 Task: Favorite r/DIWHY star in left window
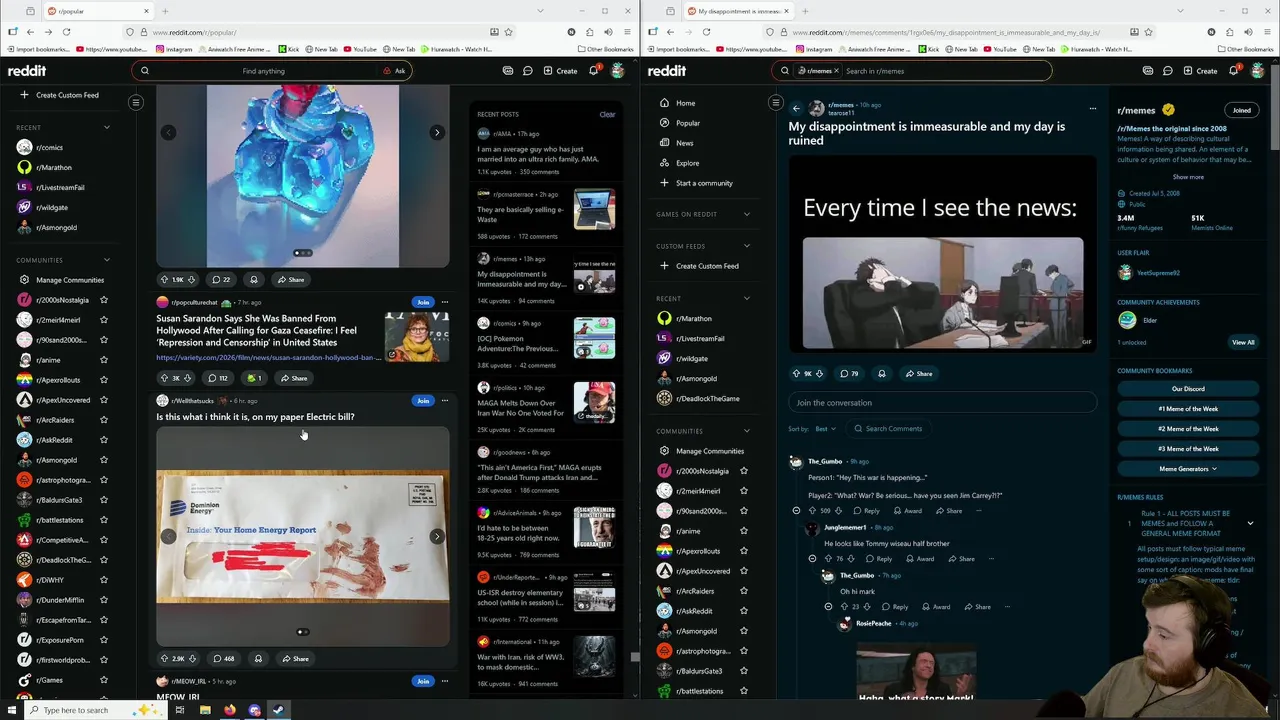coord(104,580)
